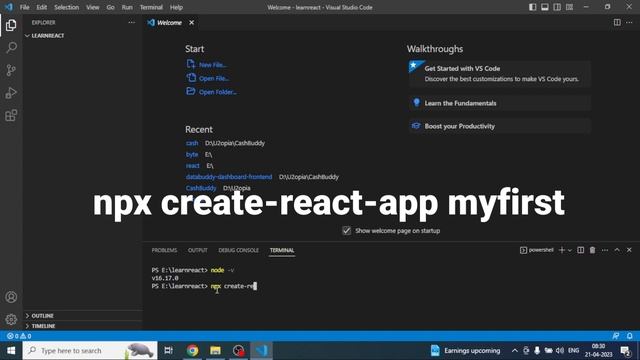Open editor more actions ellipsis
The height and width of the screenshot is (360, 640).
click(629, 22)
